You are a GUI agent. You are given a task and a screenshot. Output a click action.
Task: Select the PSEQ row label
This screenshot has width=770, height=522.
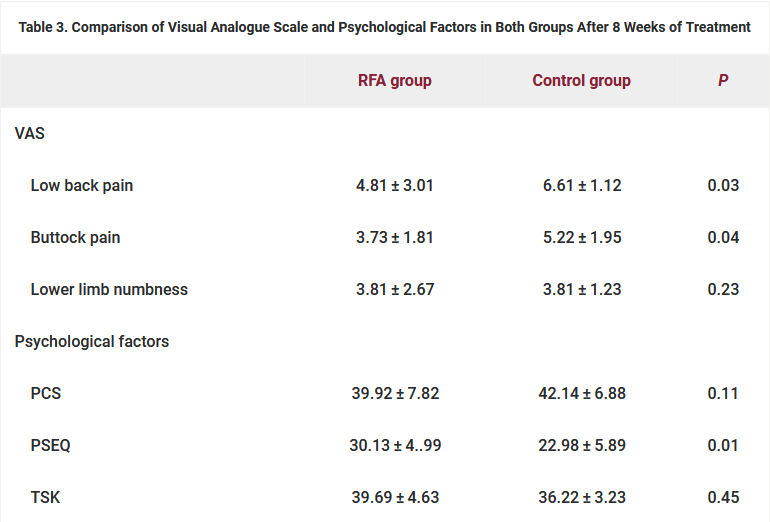coord(51,445)
